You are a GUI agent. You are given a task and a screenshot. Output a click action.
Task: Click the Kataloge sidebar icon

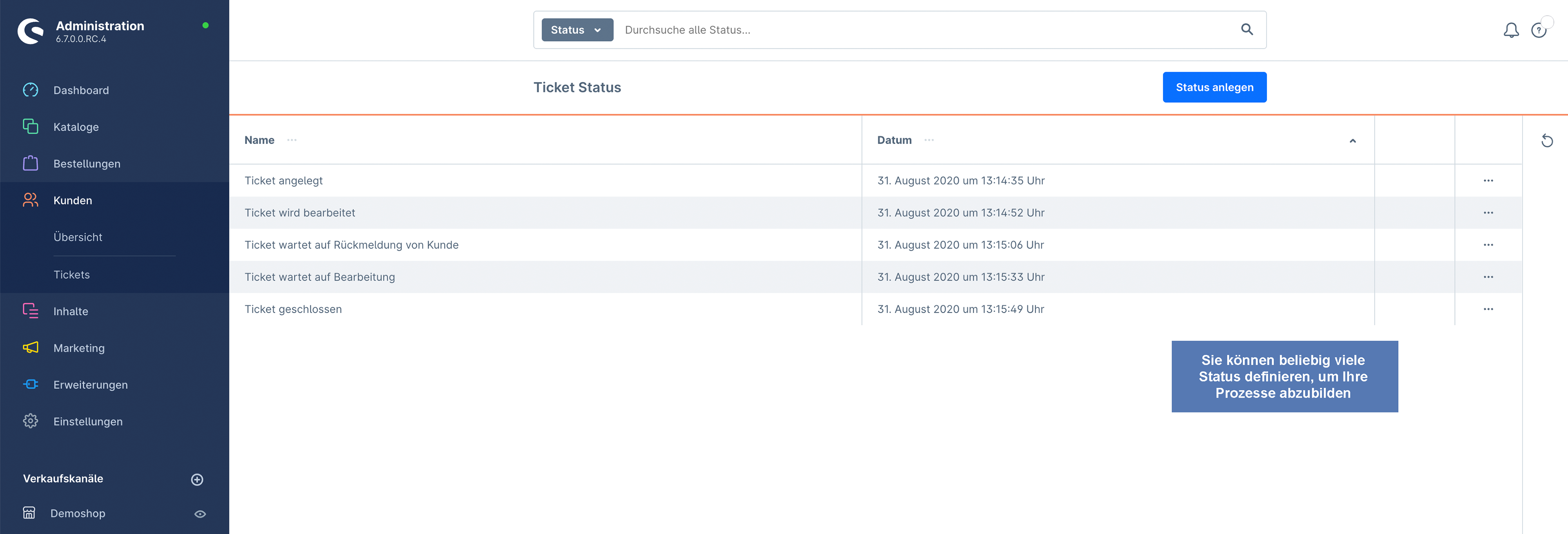31,127
